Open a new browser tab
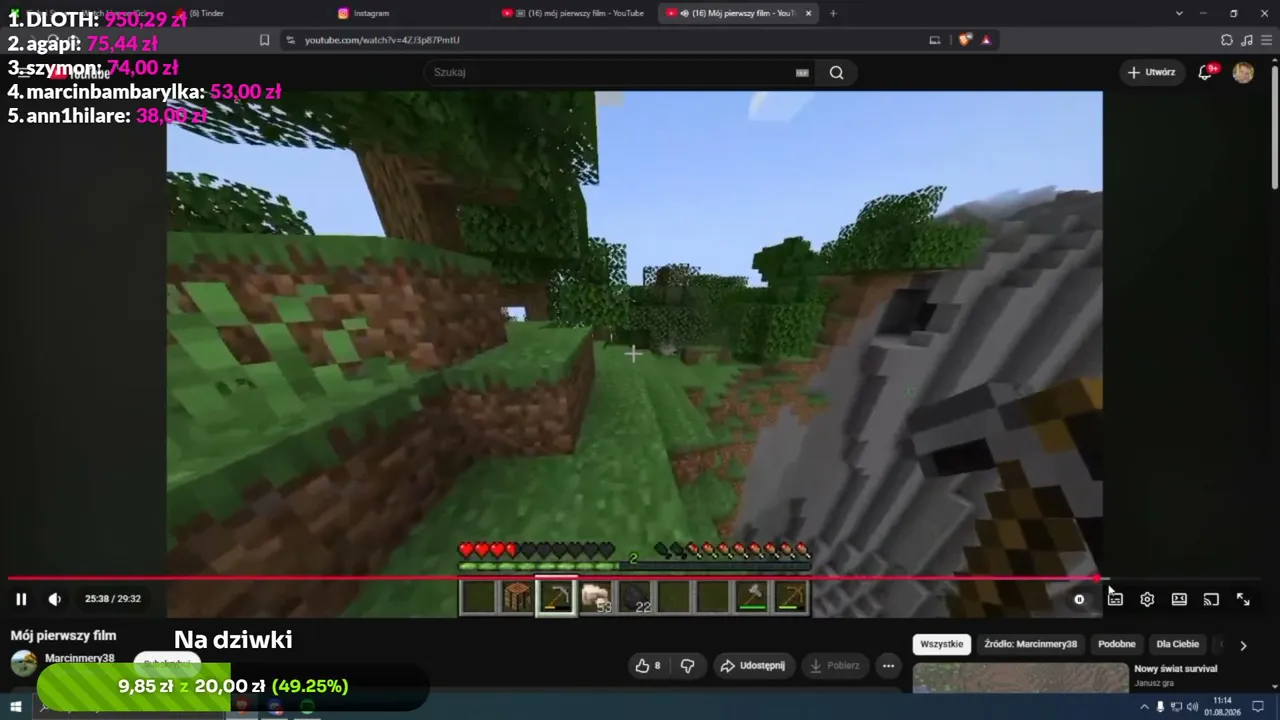 833,13
